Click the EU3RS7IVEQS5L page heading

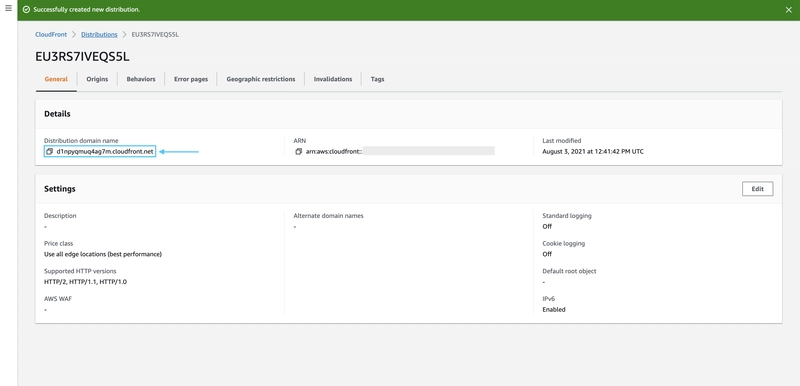pos(82,57)
